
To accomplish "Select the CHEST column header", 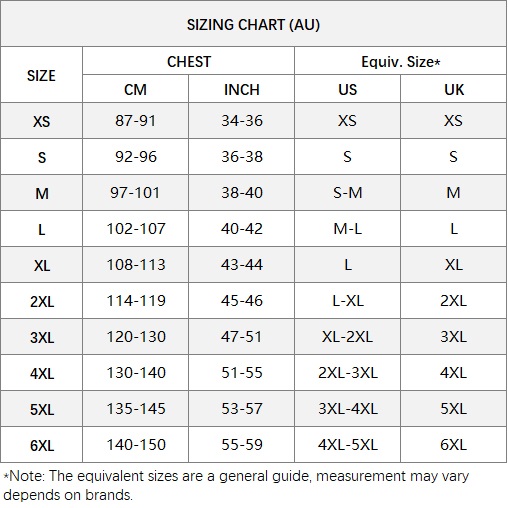I will coord(189,62).
